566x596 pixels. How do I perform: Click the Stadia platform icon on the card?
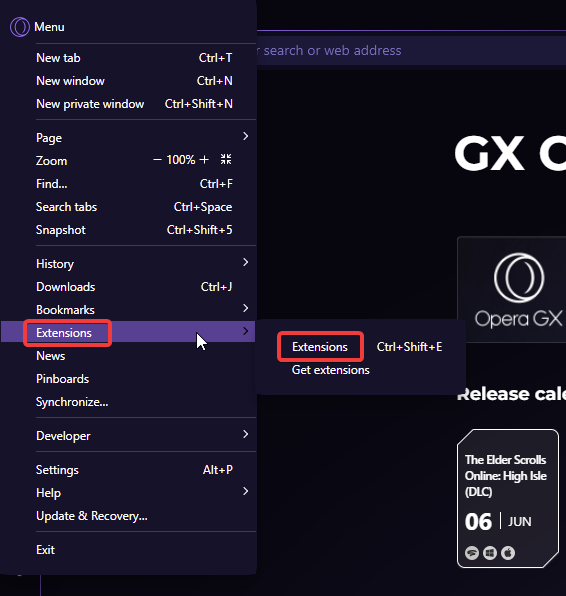pyautogui.click(x=472, y=553)
